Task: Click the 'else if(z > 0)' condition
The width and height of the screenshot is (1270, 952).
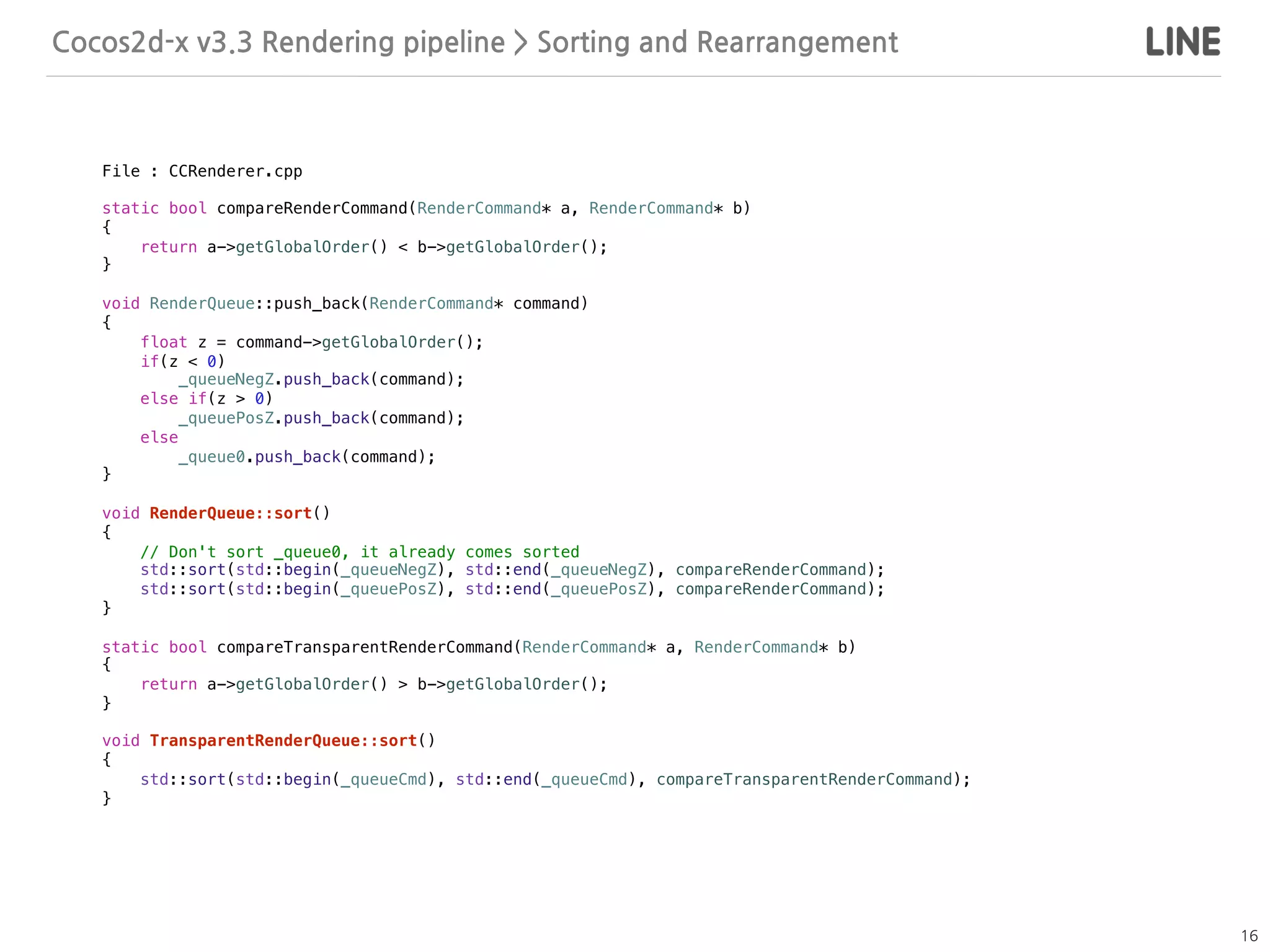Action: [206, 399]
